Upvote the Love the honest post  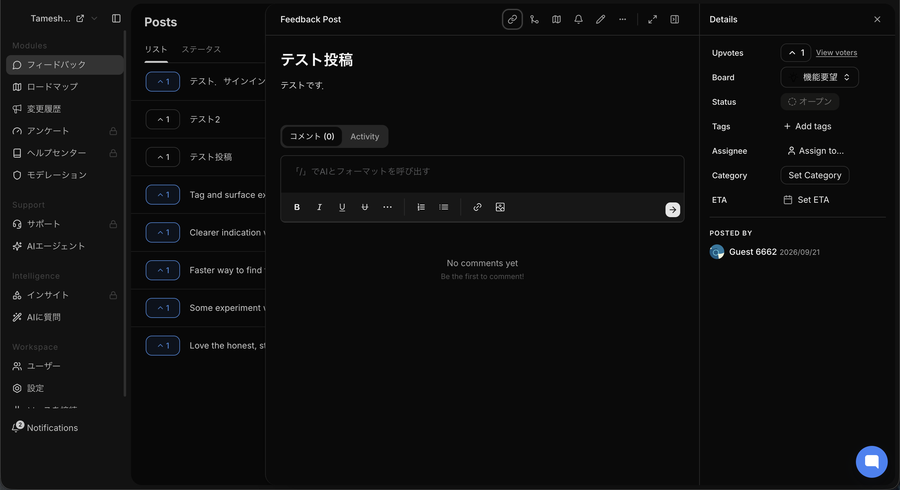pyautogui.click(x=162, y=346)
